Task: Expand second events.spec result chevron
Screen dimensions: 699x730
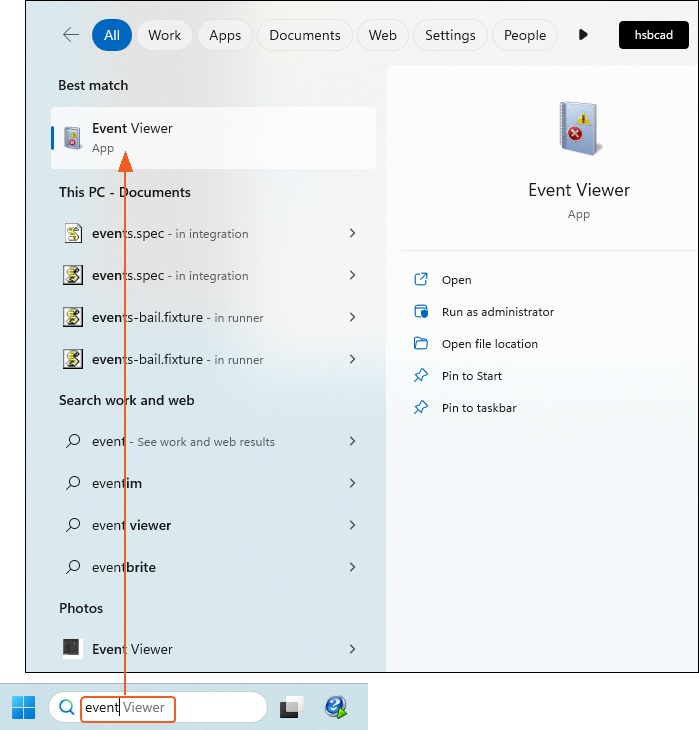Action: (x=353, y=275)
